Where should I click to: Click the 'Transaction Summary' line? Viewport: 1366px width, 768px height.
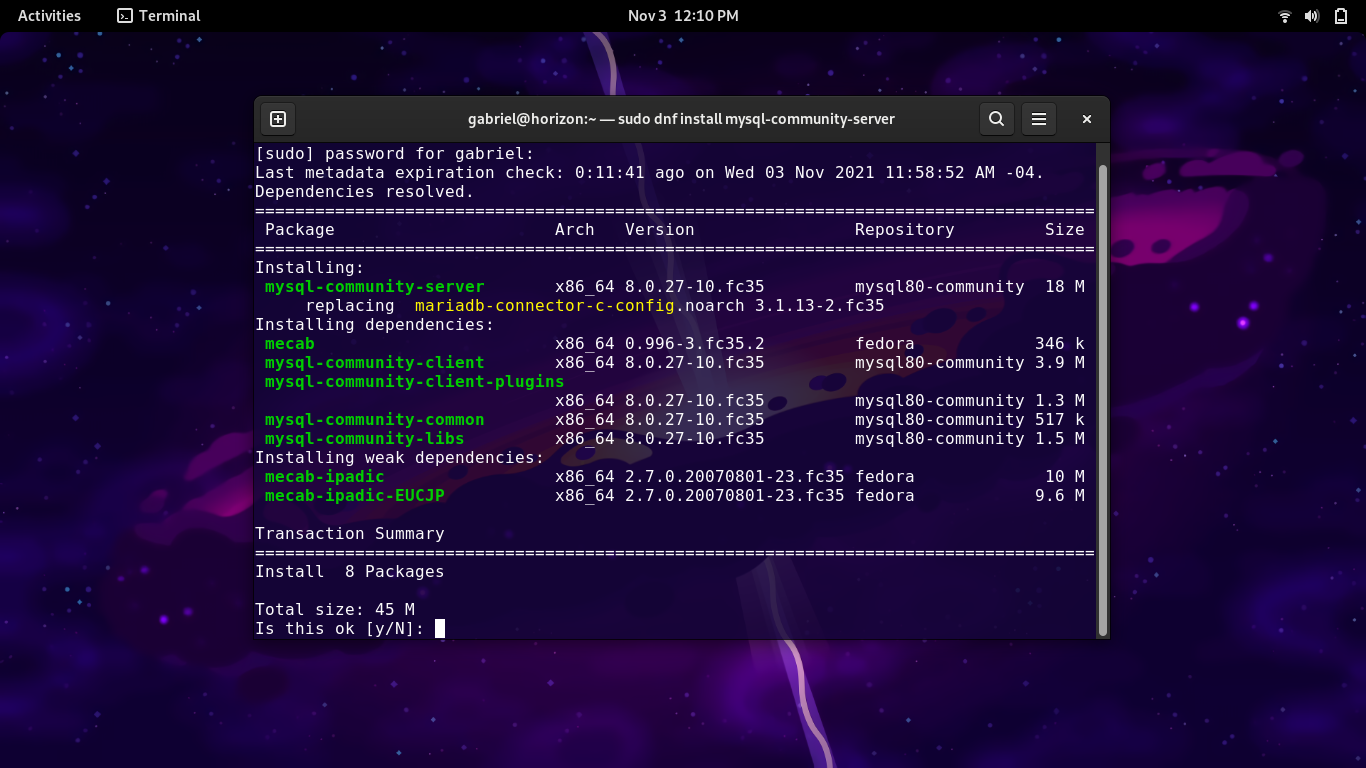(x=349, y=534)
